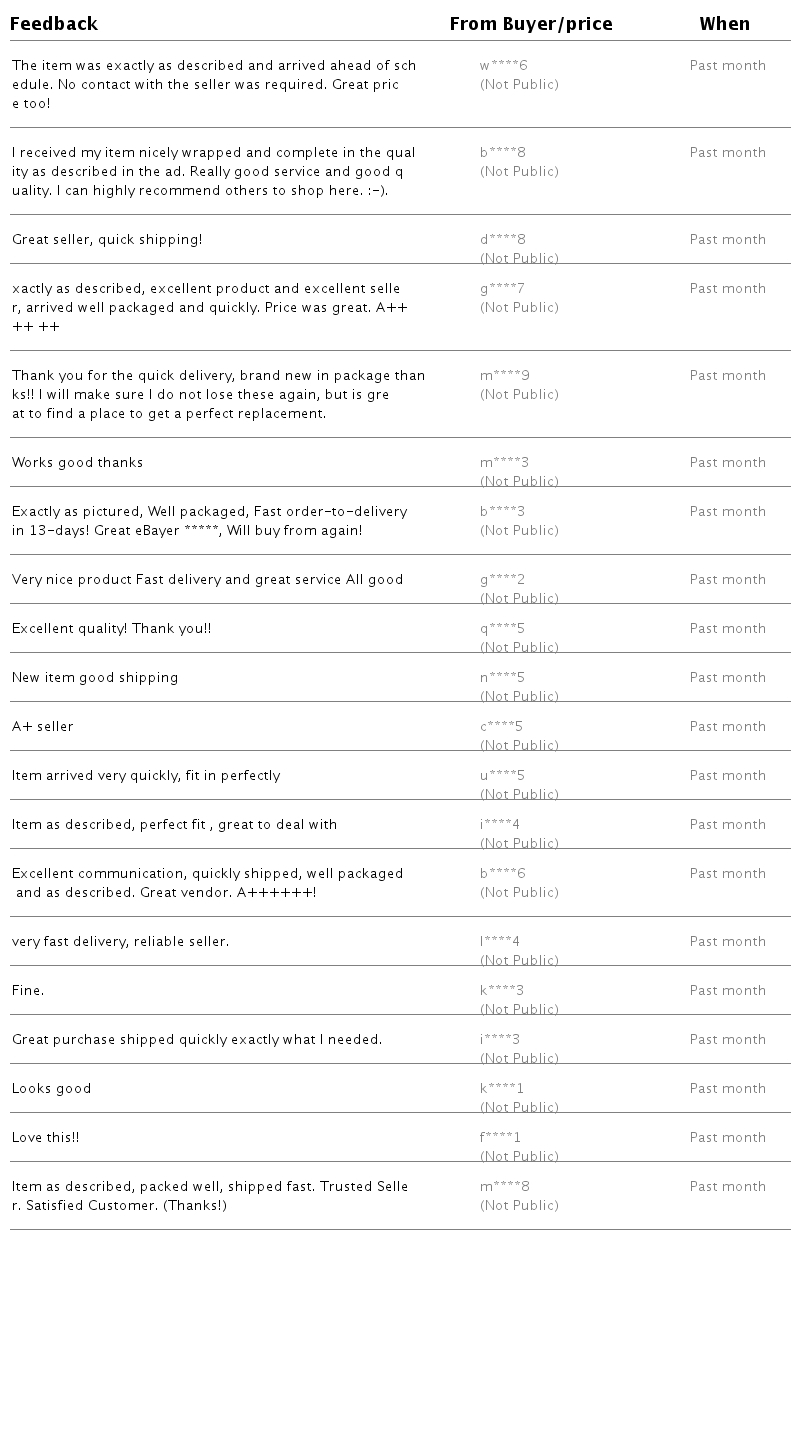Open buyer q****5 profile
The width and height of the screenshot is (800, 1452).
[x=502, y=629]
